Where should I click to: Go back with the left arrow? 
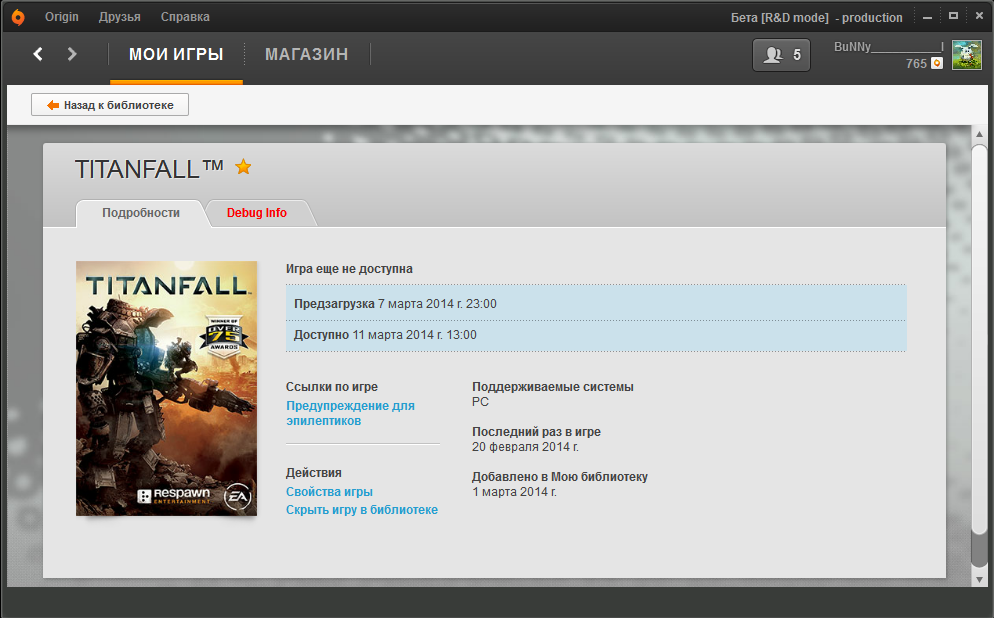coord(38,55)
